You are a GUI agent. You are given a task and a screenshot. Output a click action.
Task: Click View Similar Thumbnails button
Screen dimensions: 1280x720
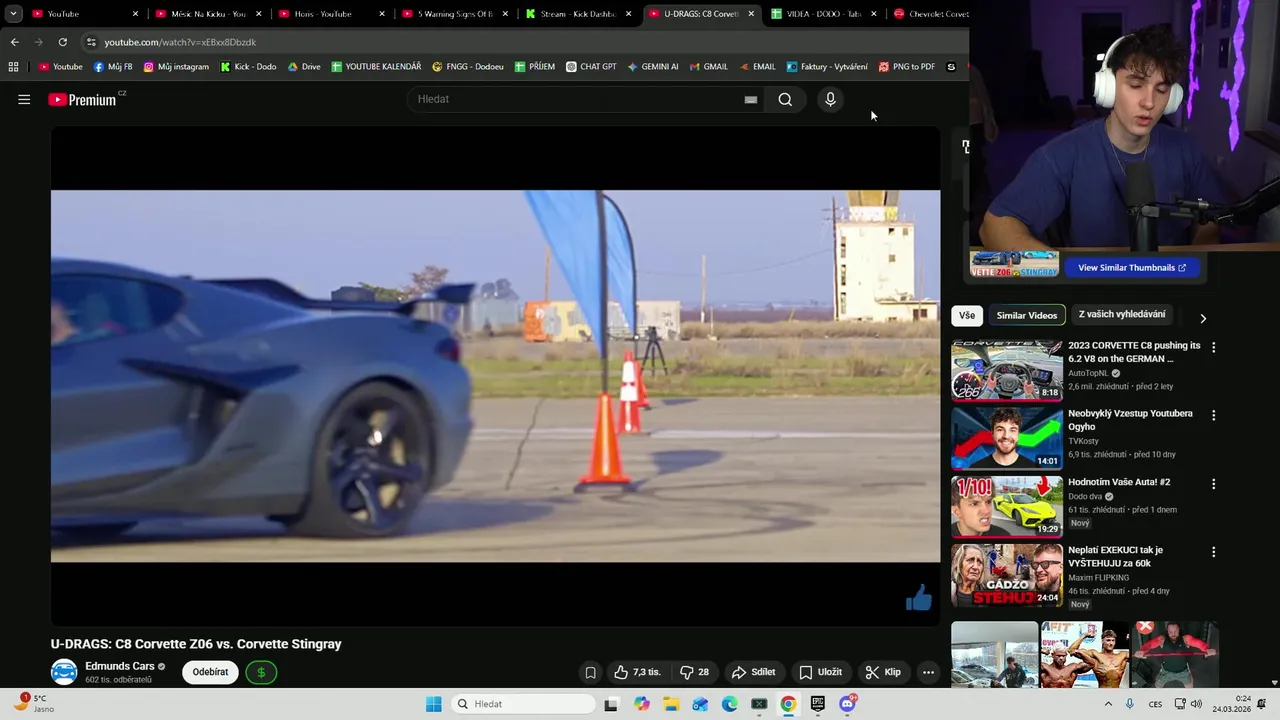(1131, 268)
